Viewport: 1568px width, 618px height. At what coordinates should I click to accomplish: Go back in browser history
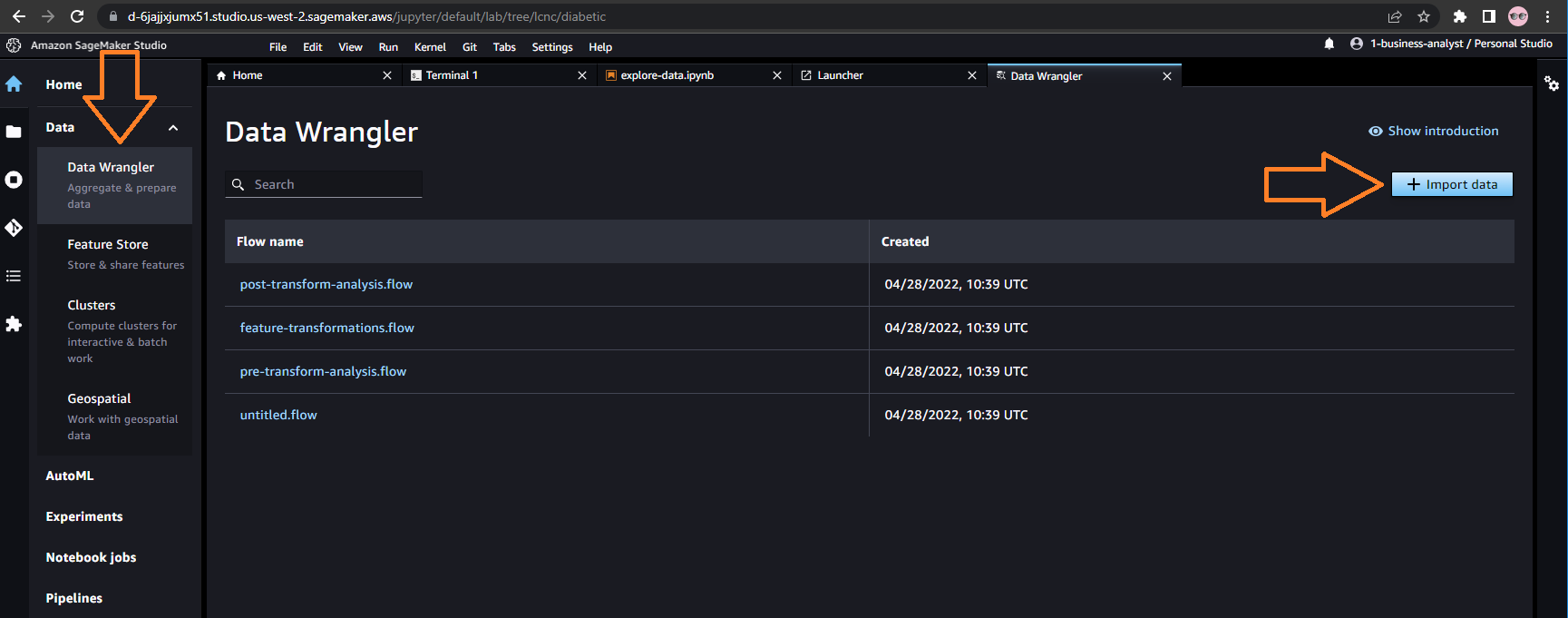pyautogui.click(x=19, y=16)
